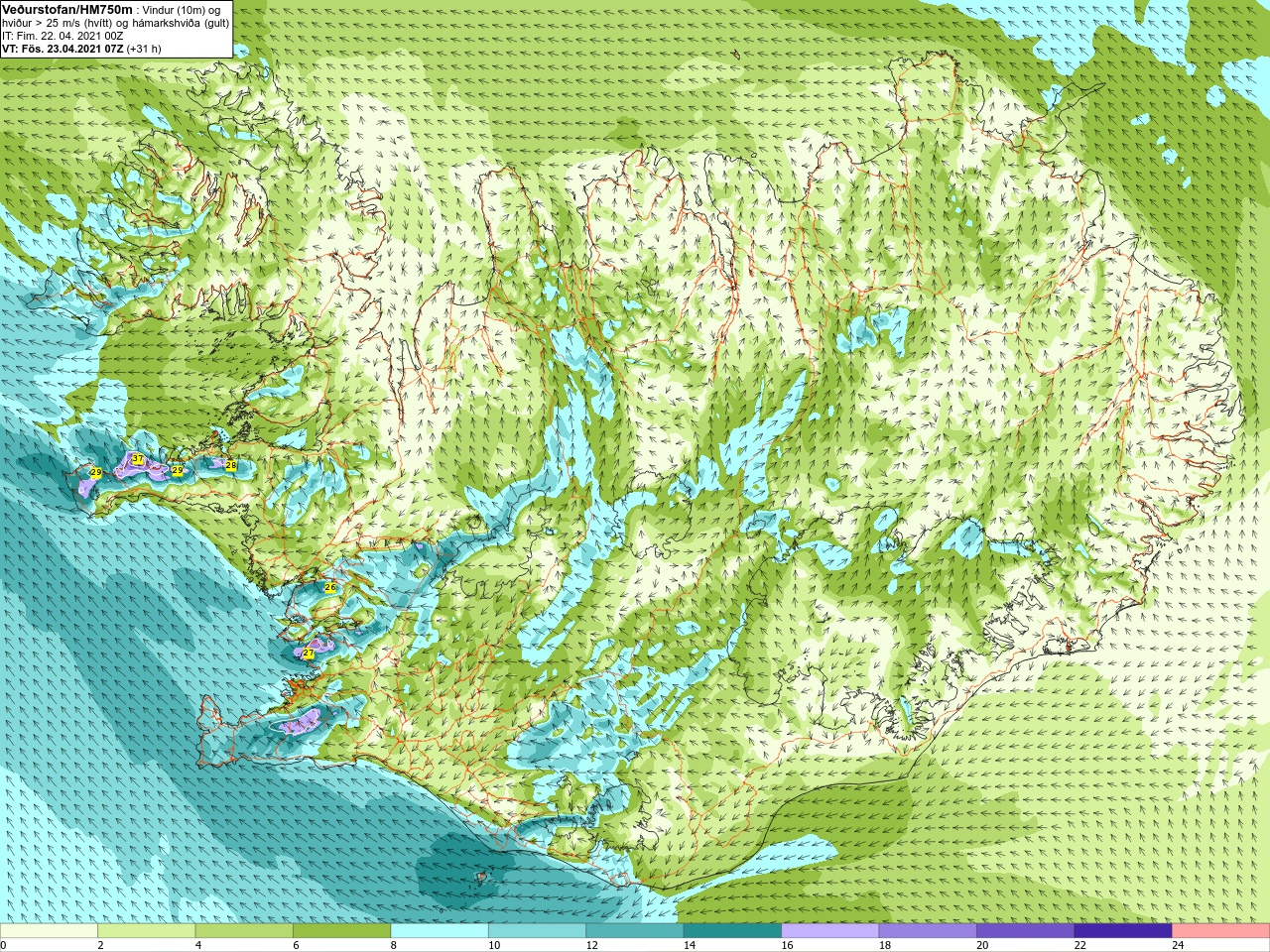Image resolution: width=1270 pixels, height=952 pixels.
Task: Click the 27 m/s gust label
Action: [x=309, y=654]
